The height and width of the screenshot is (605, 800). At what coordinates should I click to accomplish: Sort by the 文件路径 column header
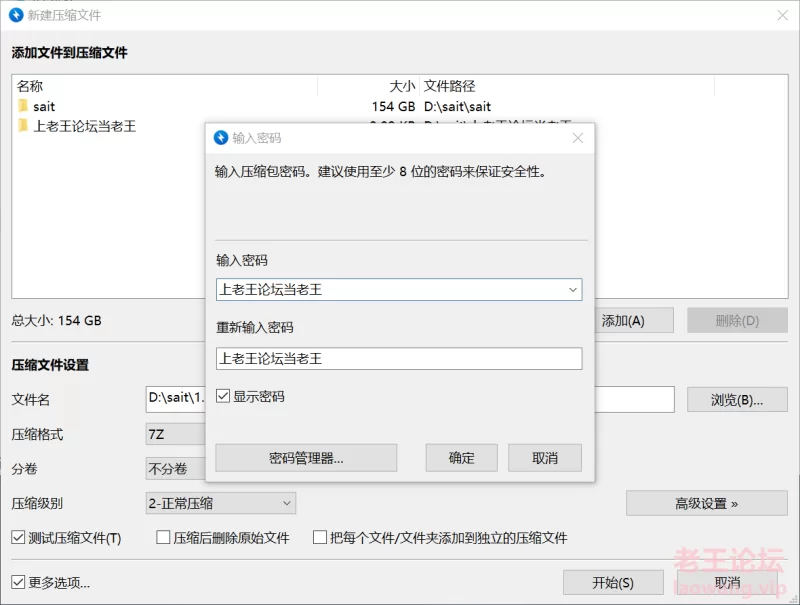(x=449, y=86)
